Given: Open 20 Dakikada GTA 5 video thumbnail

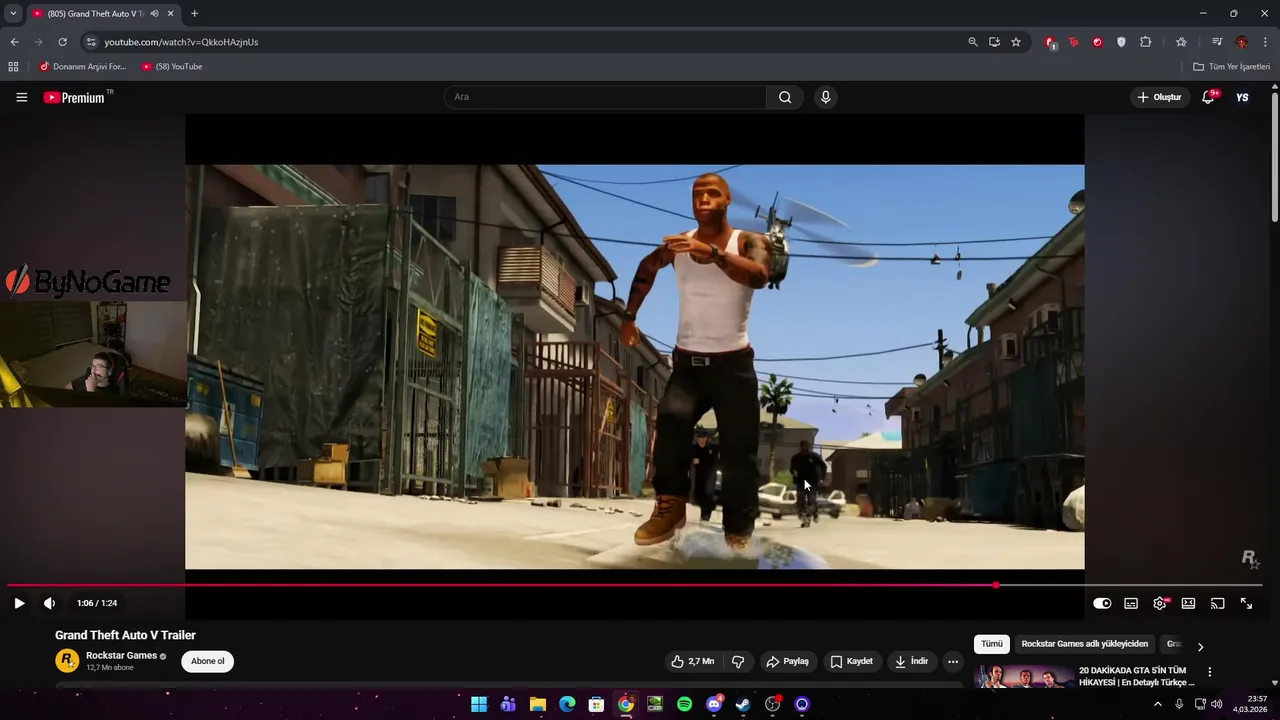Looking at the screenshot, I should (1024, 677).
